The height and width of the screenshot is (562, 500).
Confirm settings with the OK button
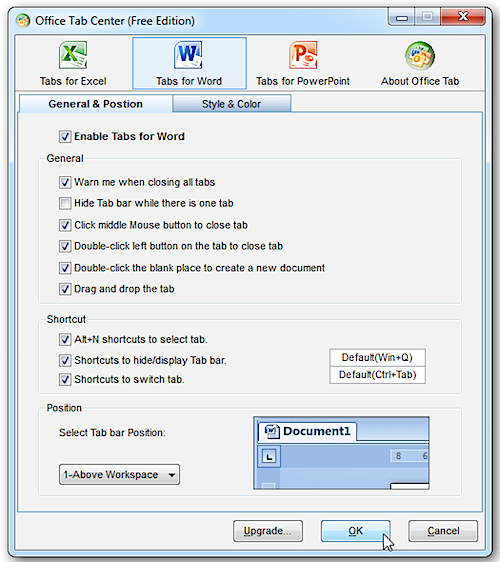(356, 531)
